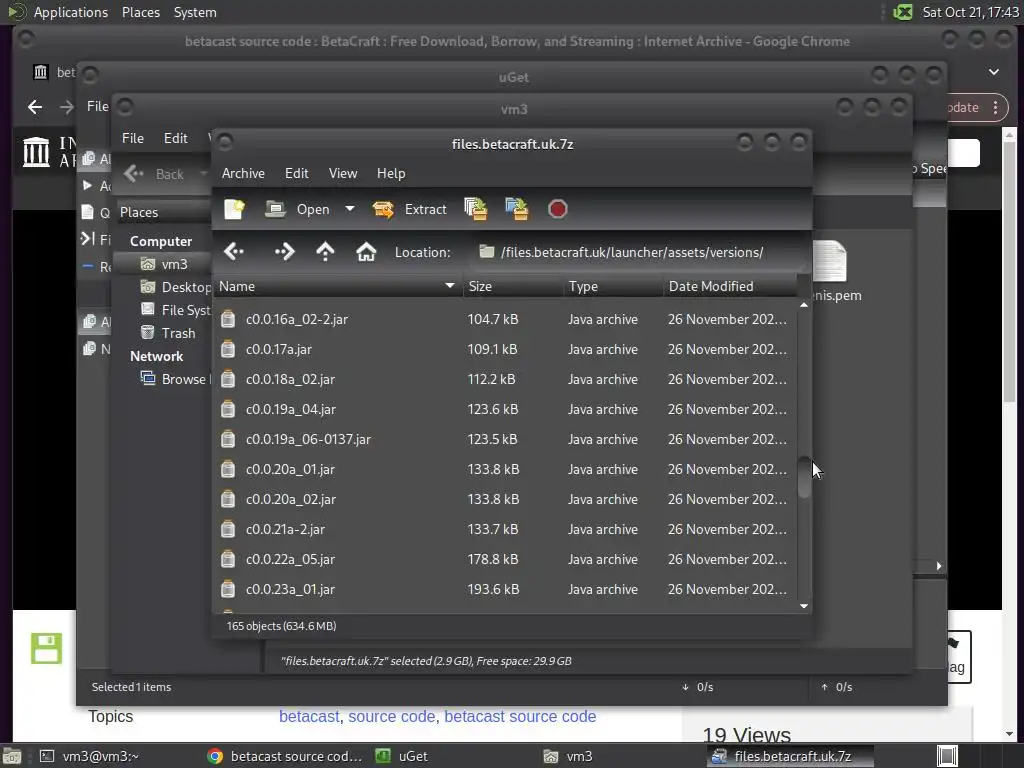Sort by the Name column header
This screenshot has height=768, width=1024.
tap(337, 286)
